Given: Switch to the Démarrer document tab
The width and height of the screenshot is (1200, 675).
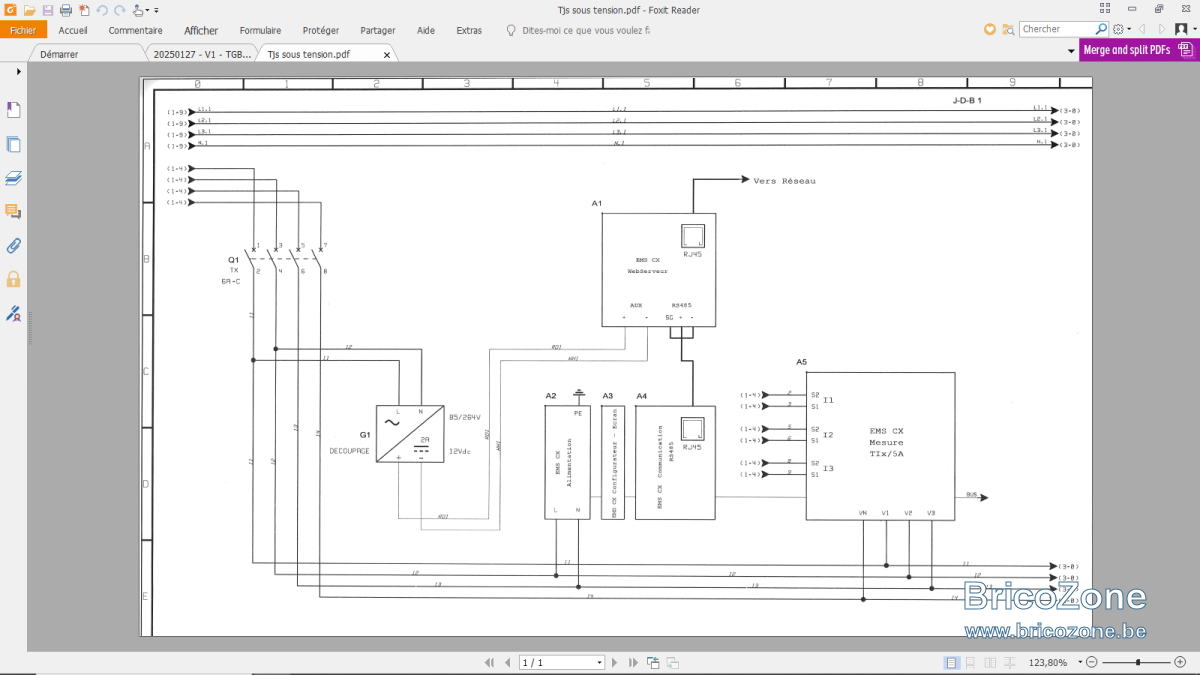Looking at the screenshot, I should pos(59,54).
